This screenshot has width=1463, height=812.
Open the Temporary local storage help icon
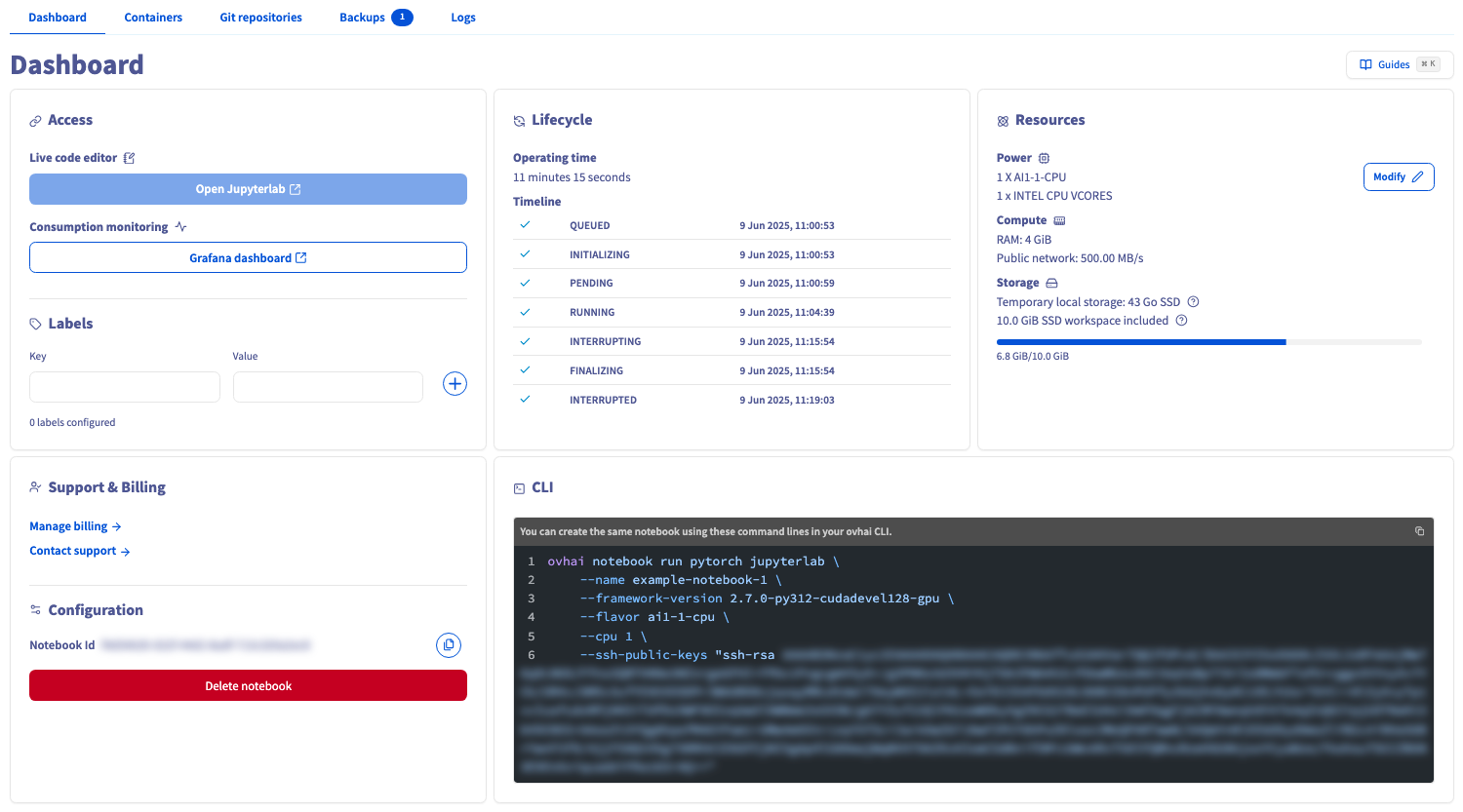[1193, 301]
